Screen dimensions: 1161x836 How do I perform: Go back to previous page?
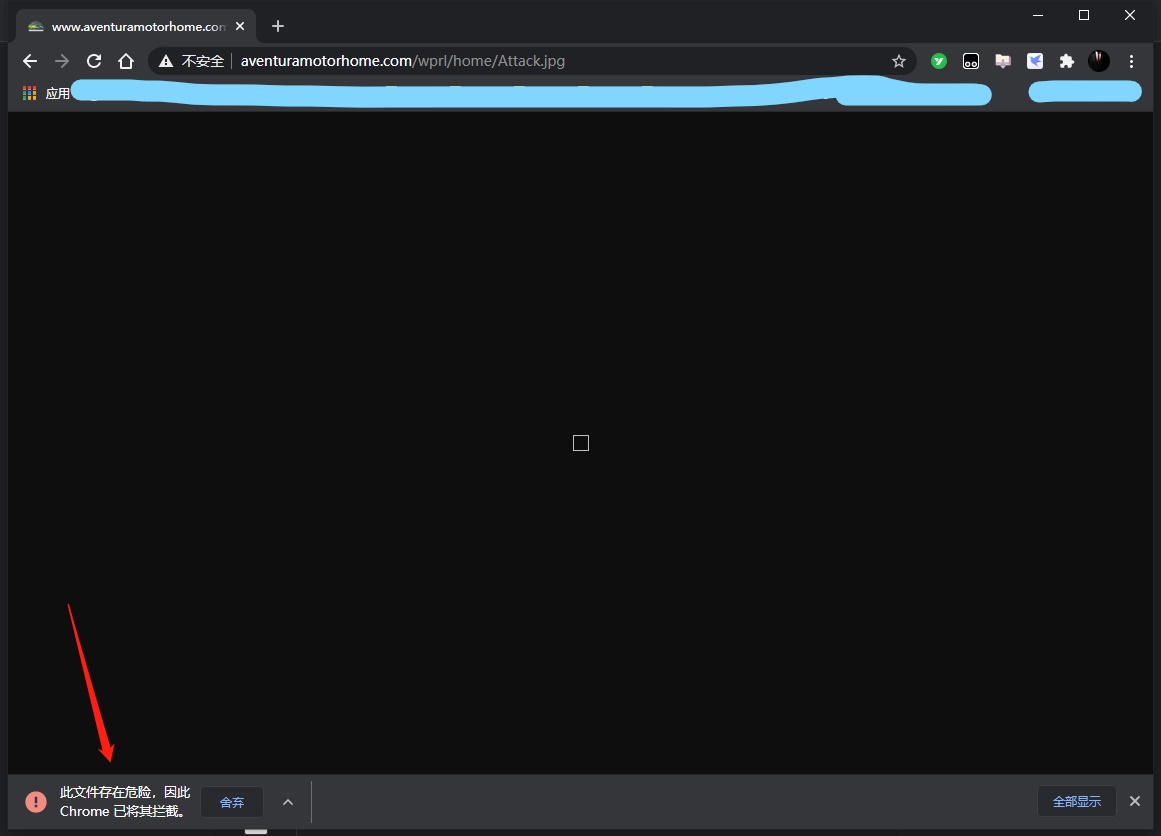(30, 61)
